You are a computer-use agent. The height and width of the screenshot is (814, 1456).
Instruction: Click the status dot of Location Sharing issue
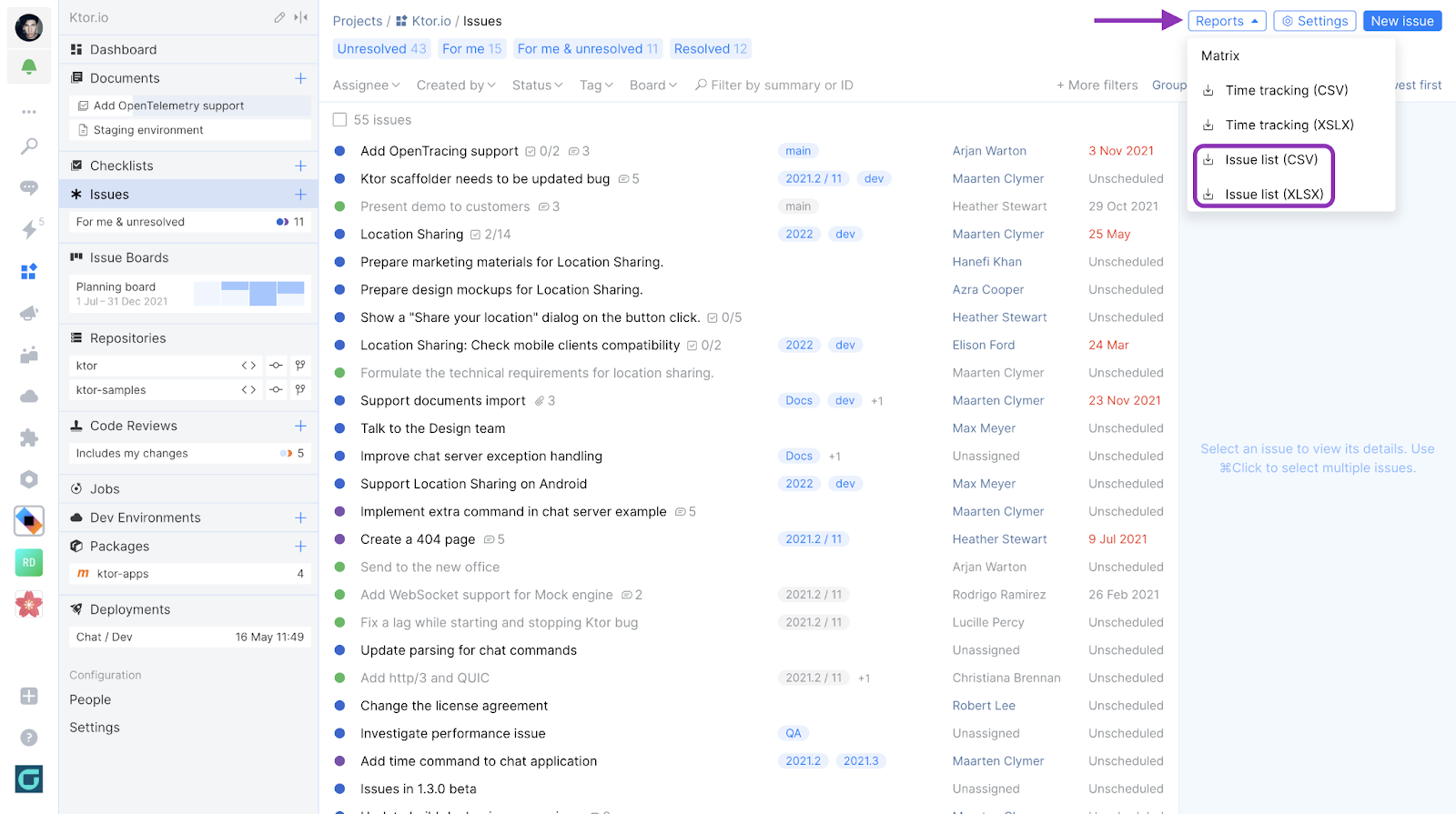point(339,235)
